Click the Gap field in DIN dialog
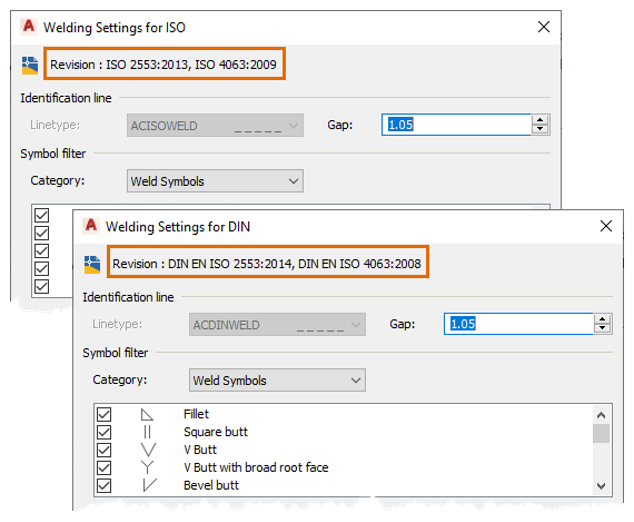Image resolution: width=634 pixels, height=522 pixels. [x=518, y=324]
